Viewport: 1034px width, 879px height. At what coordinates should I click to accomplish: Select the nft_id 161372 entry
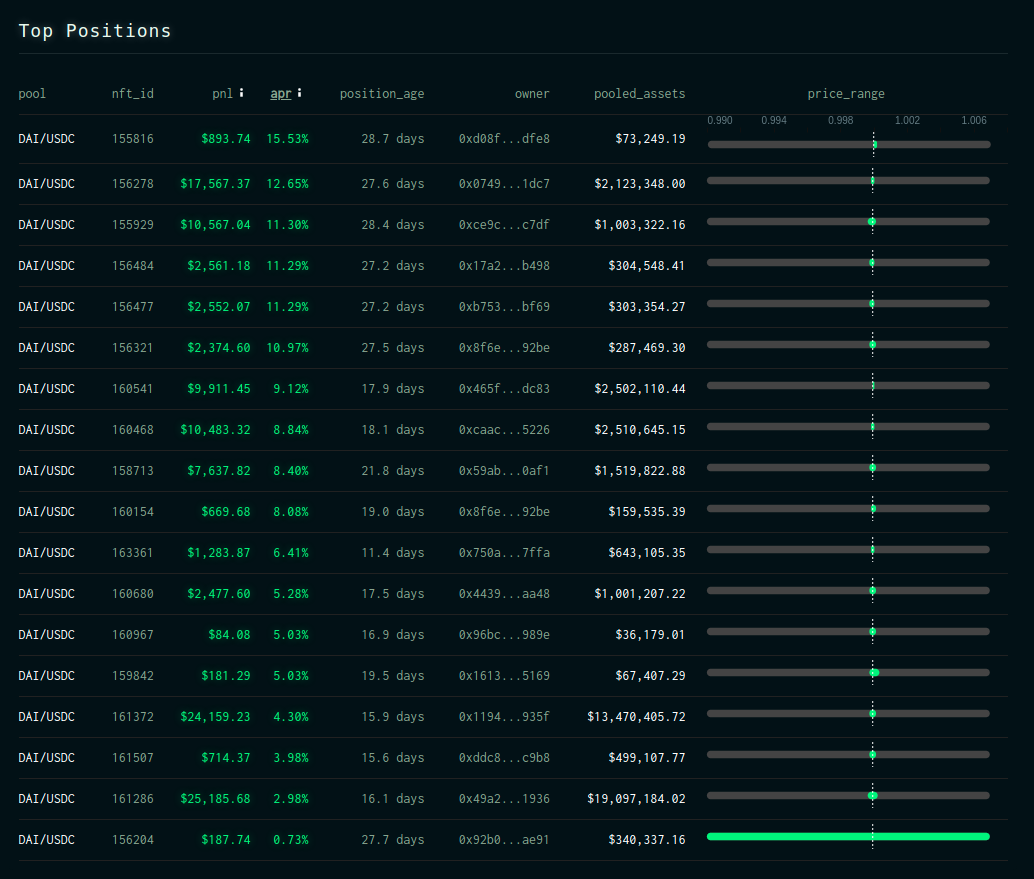133,716
